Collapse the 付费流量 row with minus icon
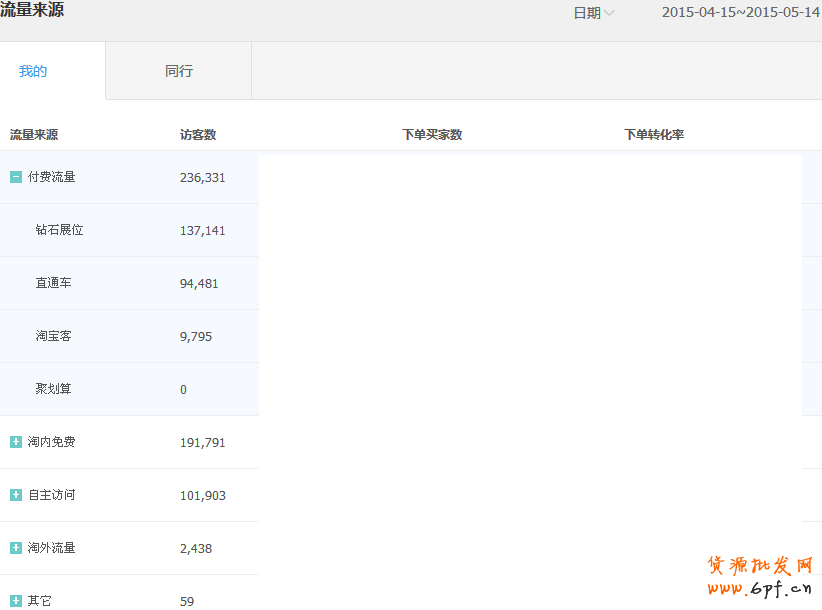Viewport: 822px width, 610px height. (16, 177)
